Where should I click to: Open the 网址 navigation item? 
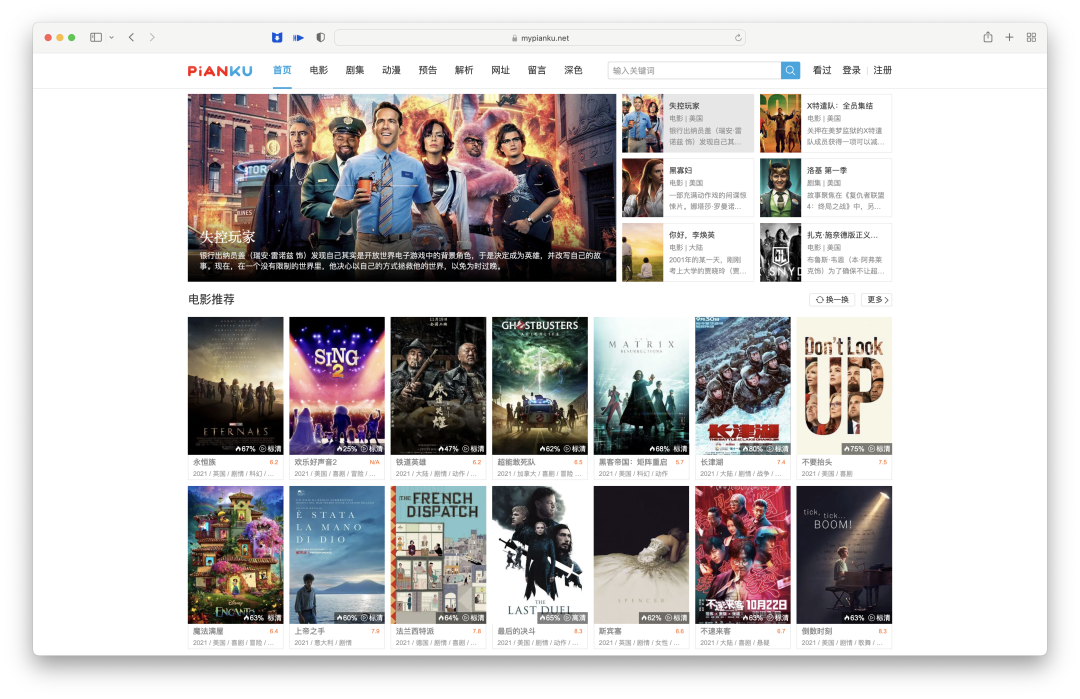point(501,70)
